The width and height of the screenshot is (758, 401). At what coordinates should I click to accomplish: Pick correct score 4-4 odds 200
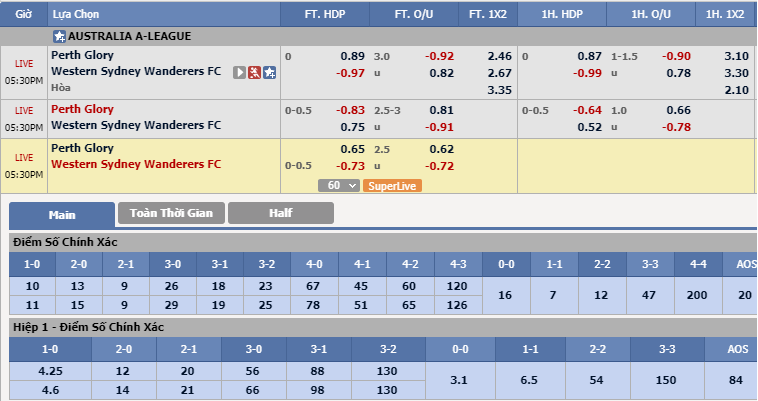[695, 296]
